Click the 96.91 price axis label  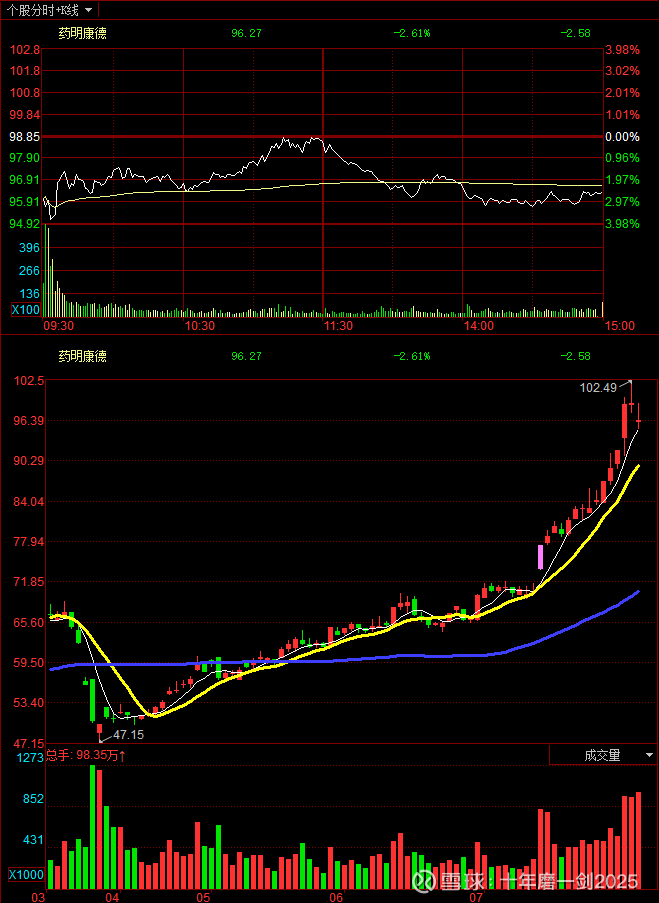pyautogui.click(x=25, y=180)
